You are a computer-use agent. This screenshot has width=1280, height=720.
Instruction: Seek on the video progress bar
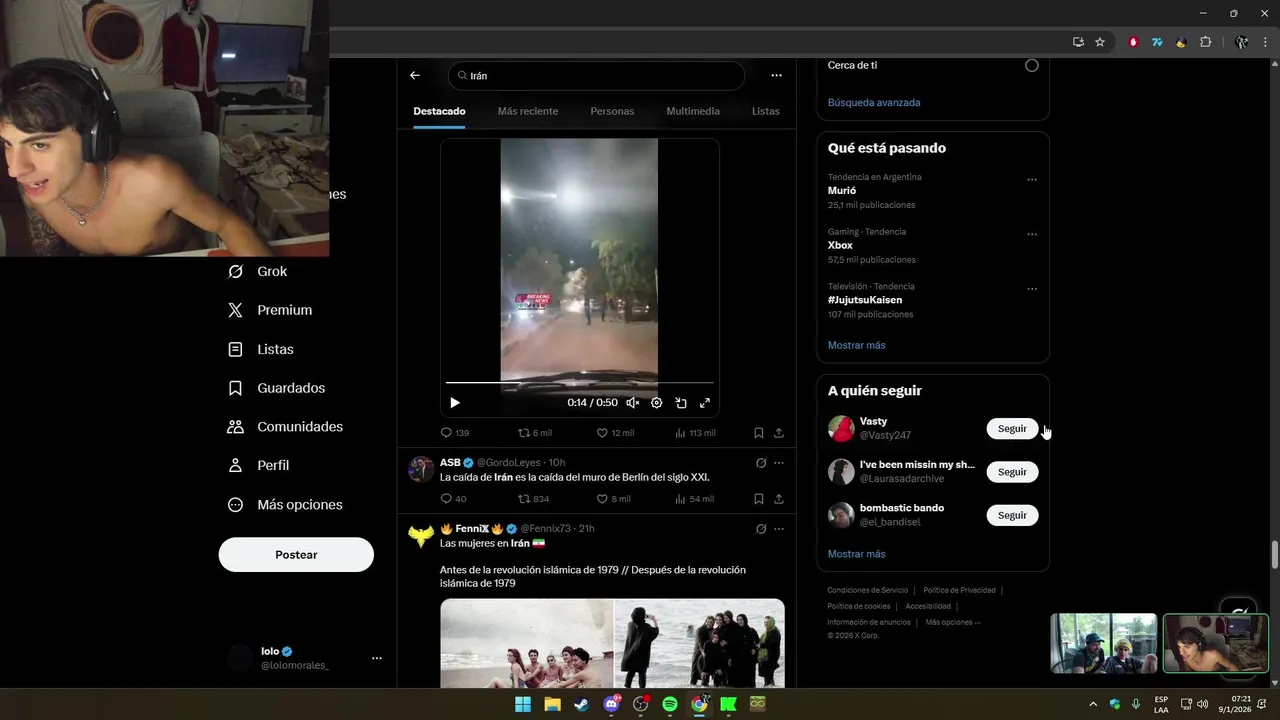point(580,382)
